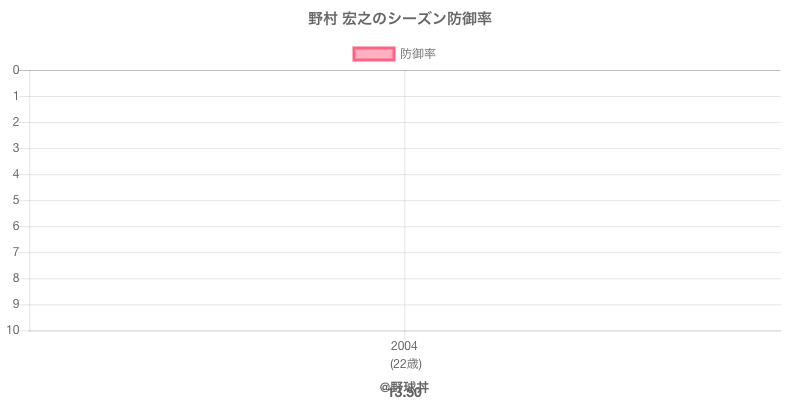Toggle the 防御率 legend label

pos(418,54)
